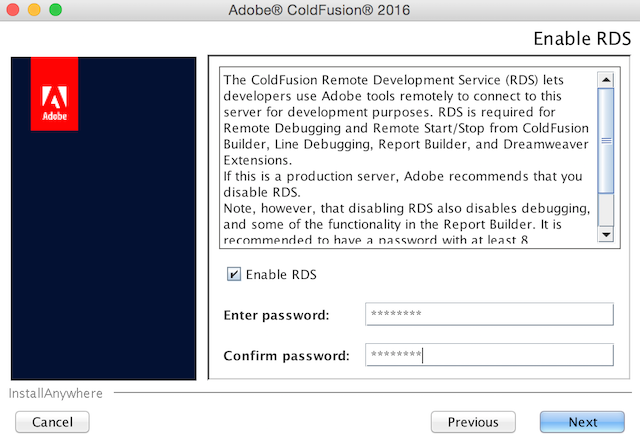Viewport: 640px width, 447px height.
Task: Click the Adobe logo
Action: pyautogui.click(x=54, y=94)
